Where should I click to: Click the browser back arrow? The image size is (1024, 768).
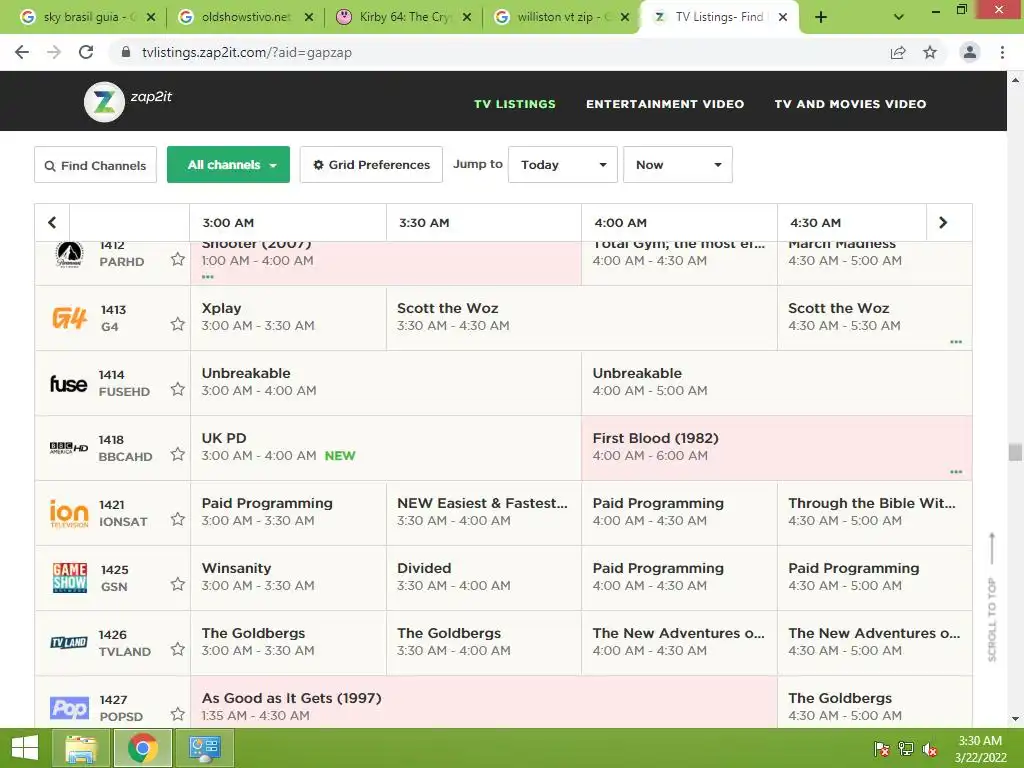22,52
